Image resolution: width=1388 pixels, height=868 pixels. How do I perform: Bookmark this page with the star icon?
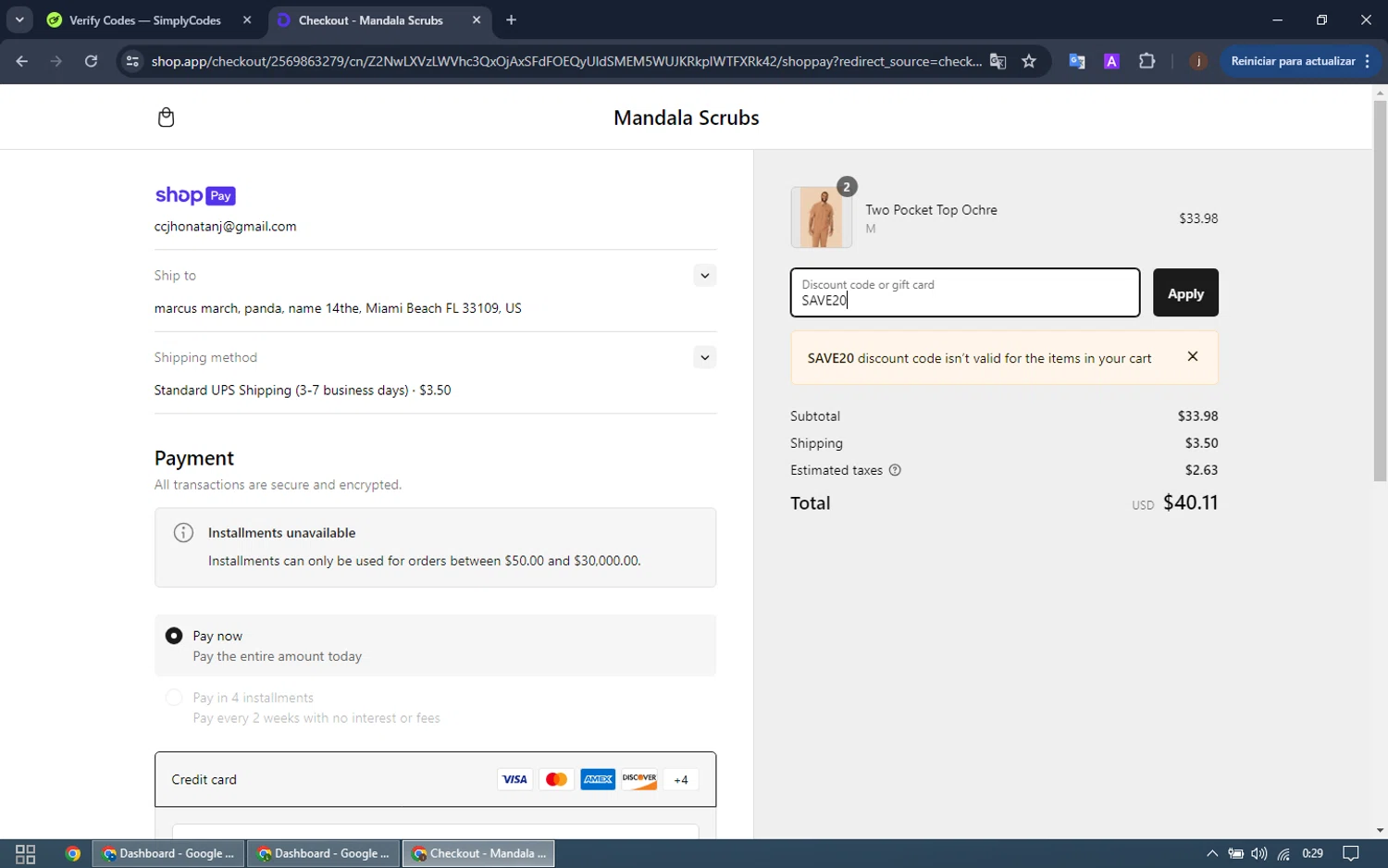coord(1029,61)
